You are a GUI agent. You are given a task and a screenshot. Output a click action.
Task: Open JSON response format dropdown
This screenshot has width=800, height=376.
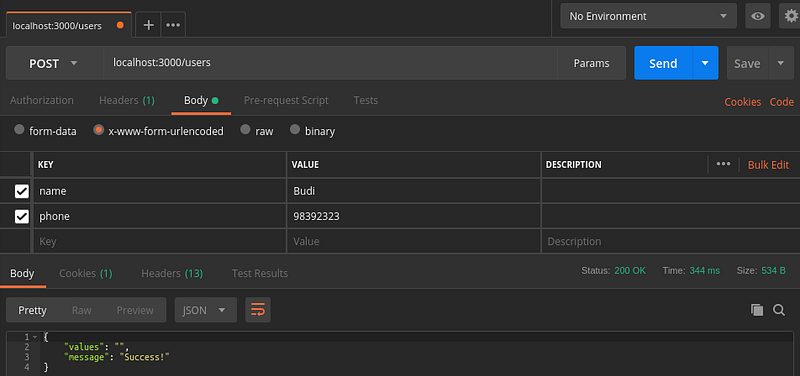coord(206,310)
